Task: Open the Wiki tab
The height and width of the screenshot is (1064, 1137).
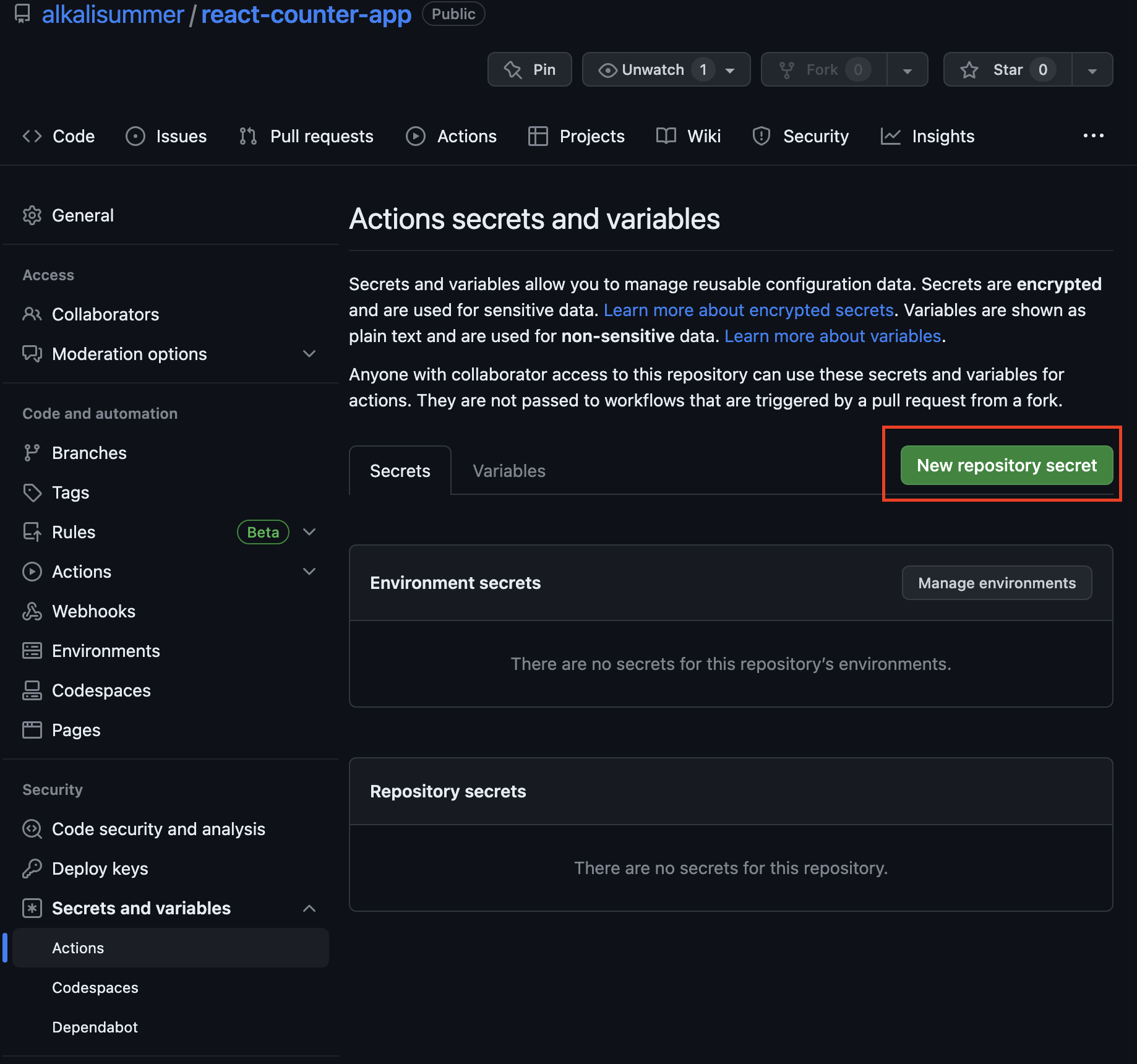Action: pyautogui.click(x=689, y=136)
